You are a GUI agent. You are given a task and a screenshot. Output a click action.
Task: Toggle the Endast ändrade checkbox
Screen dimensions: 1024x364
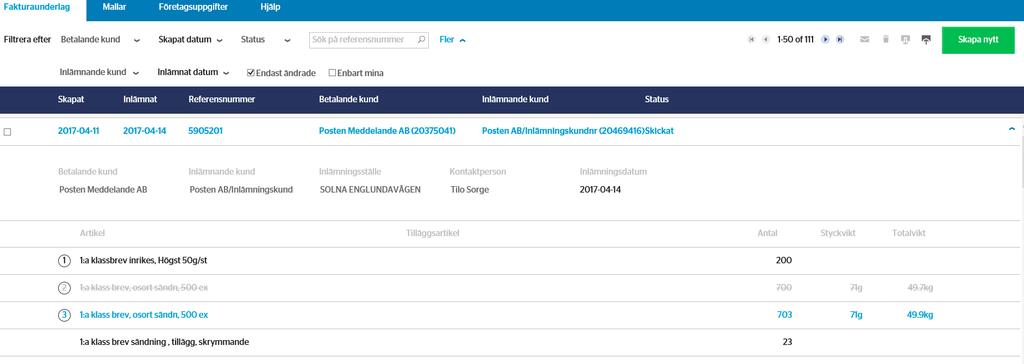tap(251, 73)
